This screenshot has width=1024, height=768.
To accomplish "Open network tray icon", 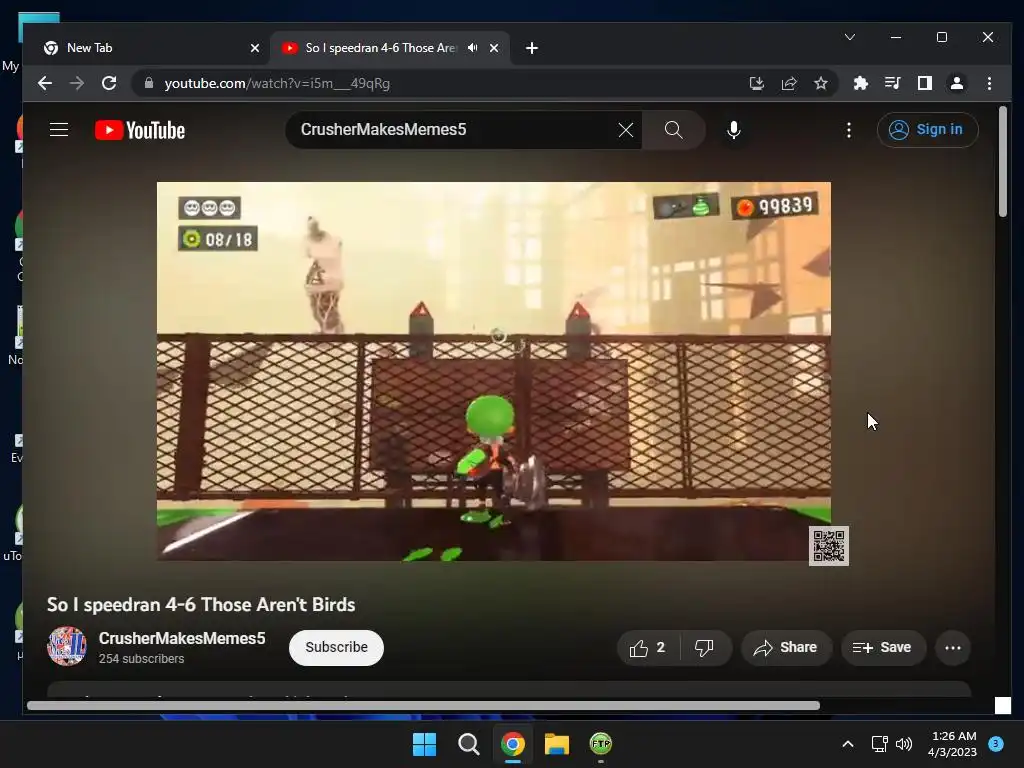I will pos(880,744).
